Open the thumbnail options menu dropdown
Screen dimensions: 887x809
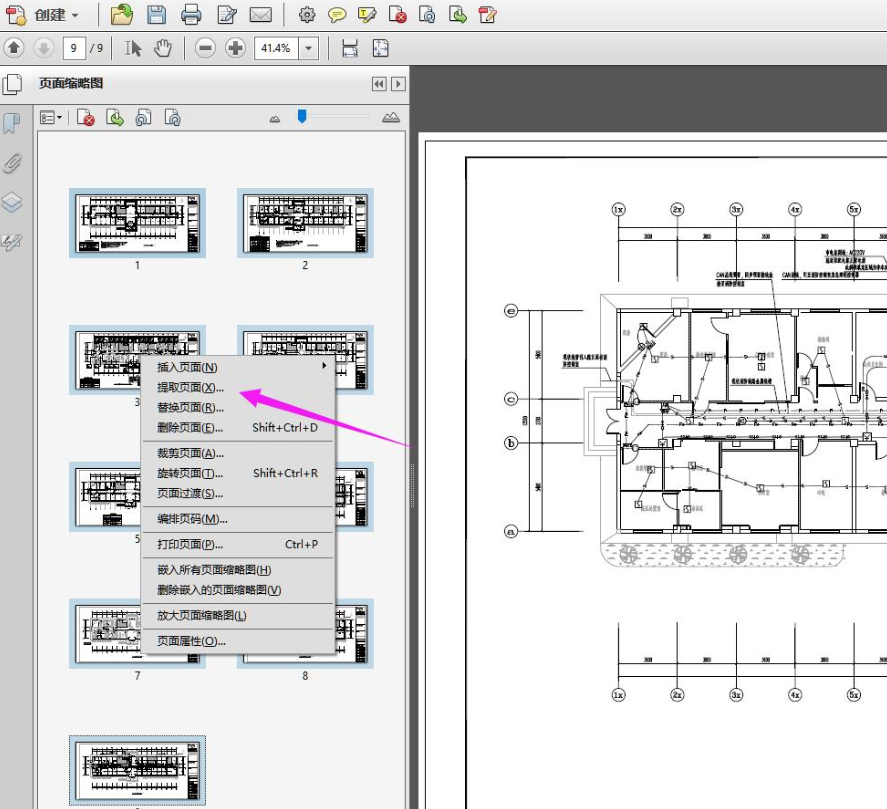coord(50,118)
